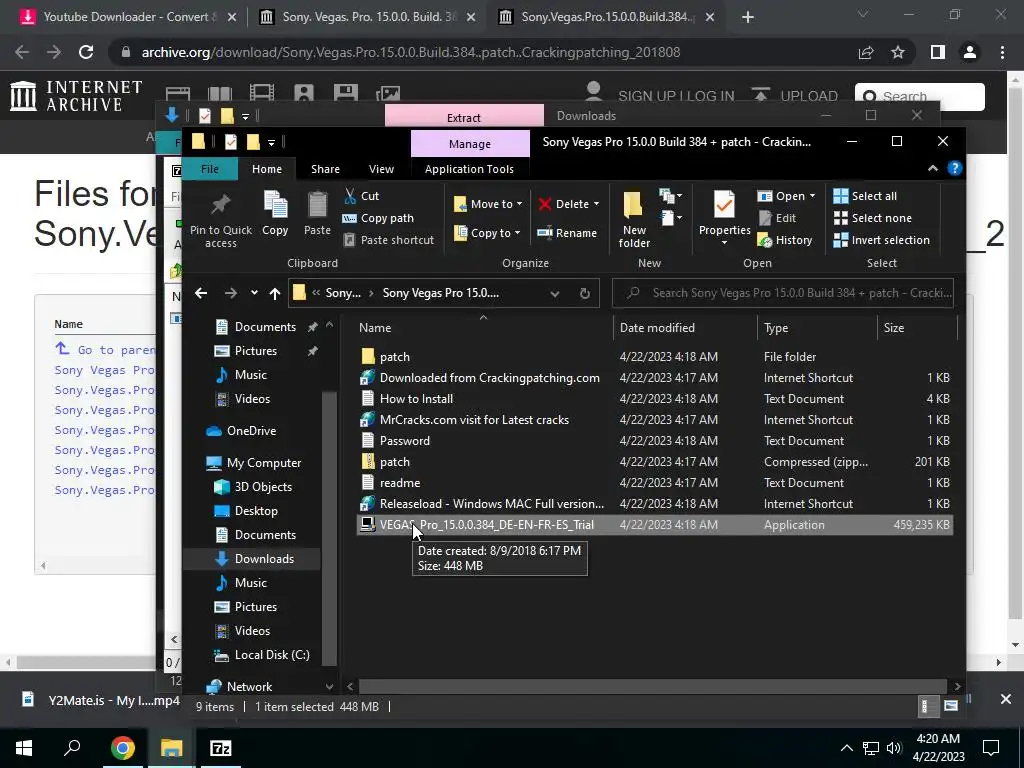Sort files by Name column header
Screen dimensions: 1024x768
pyautogui.click(x=485, y=328)
